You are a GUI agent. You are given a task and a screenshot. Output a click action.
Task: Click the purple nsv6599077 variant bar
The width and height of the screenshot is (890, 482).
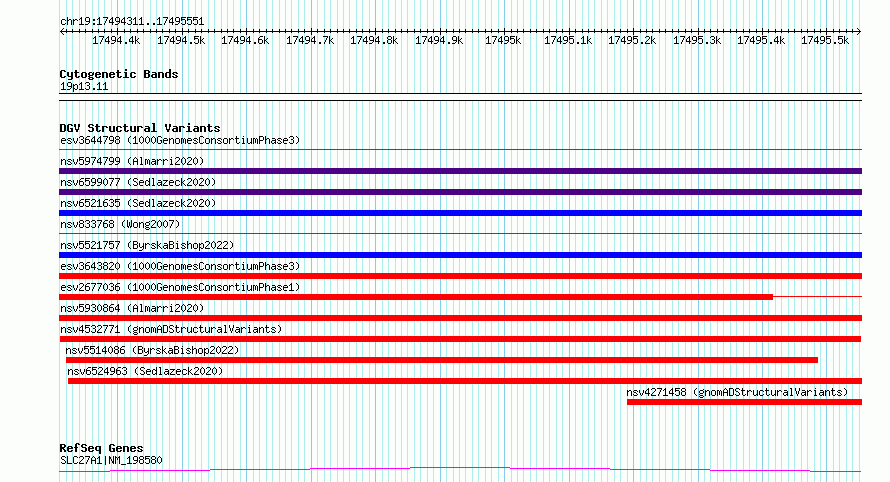[x=460, y=192]
